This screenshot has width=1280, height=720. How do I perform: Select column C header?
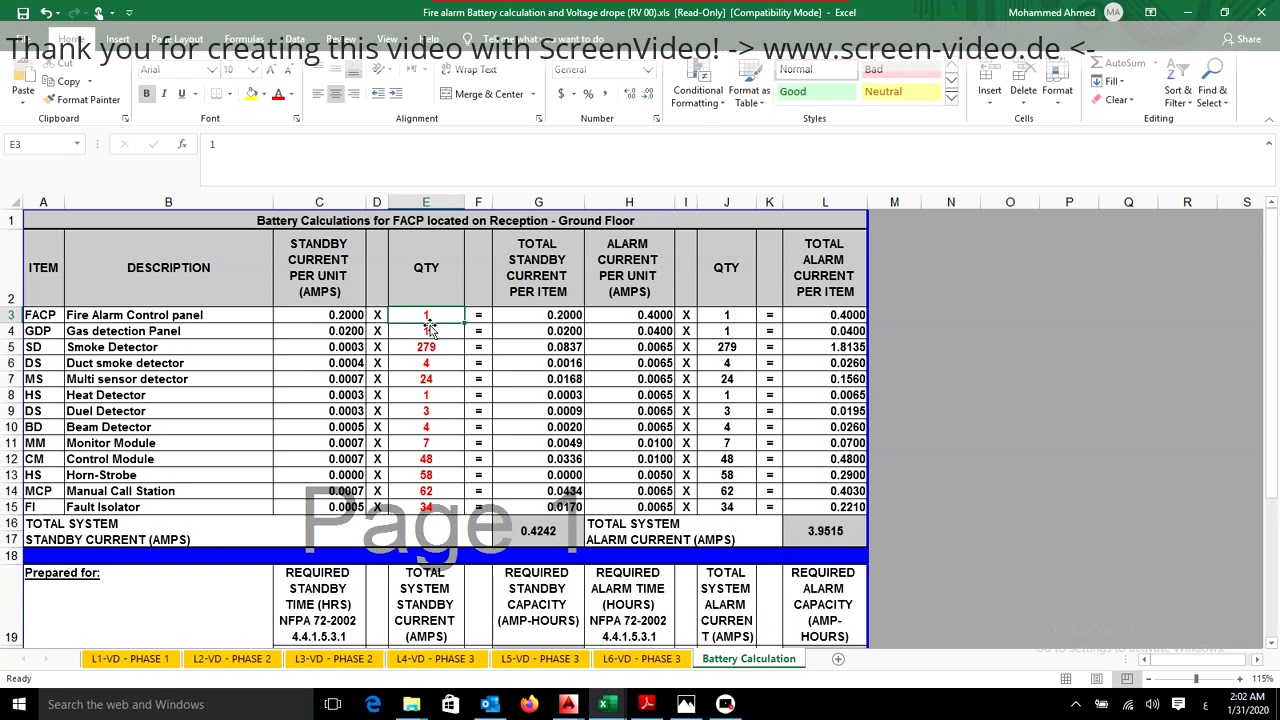(x=319, y=203)
